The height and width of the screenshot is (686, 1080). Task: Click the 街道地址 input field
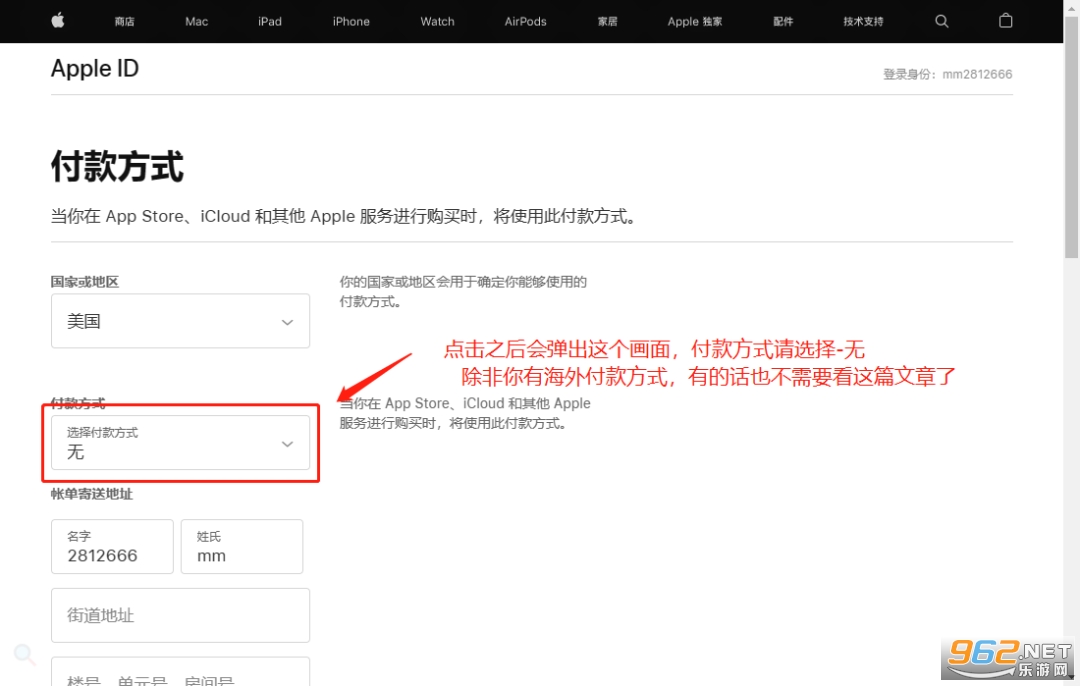tap(180, 615)
